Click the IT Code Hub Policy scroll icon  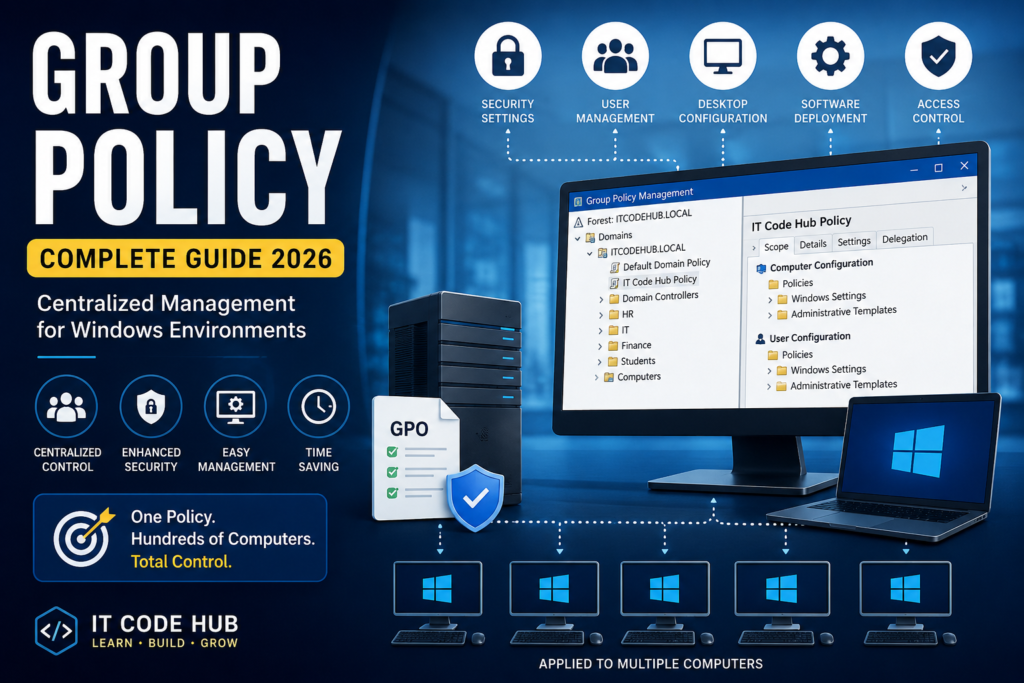[615, 283]
